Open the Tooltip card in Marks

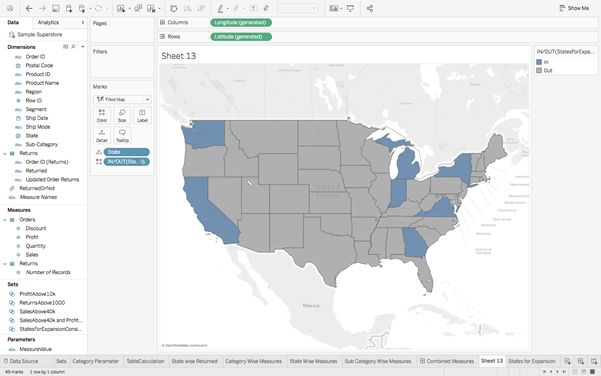[x=122, y=136]
